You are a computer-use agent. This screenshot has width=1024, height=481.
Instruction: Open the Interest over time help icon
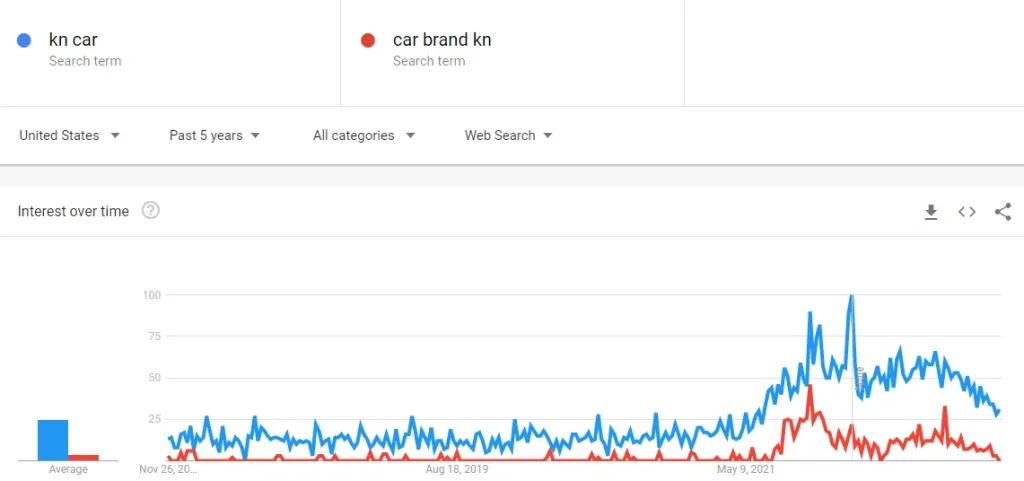151,211
